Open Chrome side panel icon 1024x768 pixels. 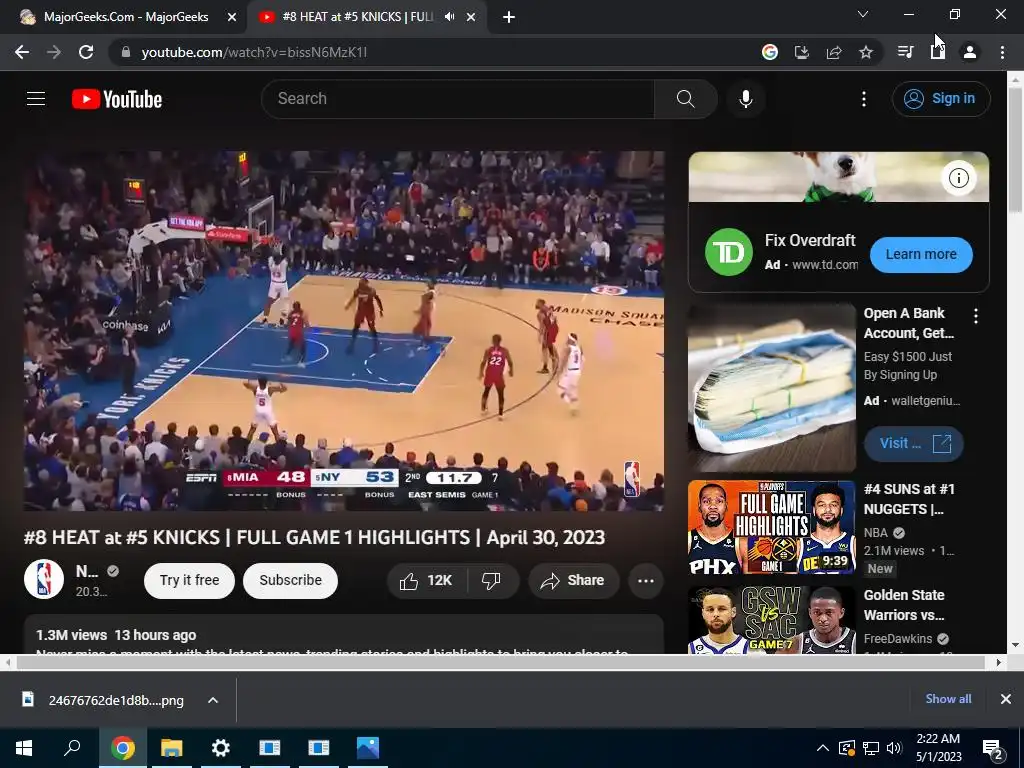pos(938,52)
